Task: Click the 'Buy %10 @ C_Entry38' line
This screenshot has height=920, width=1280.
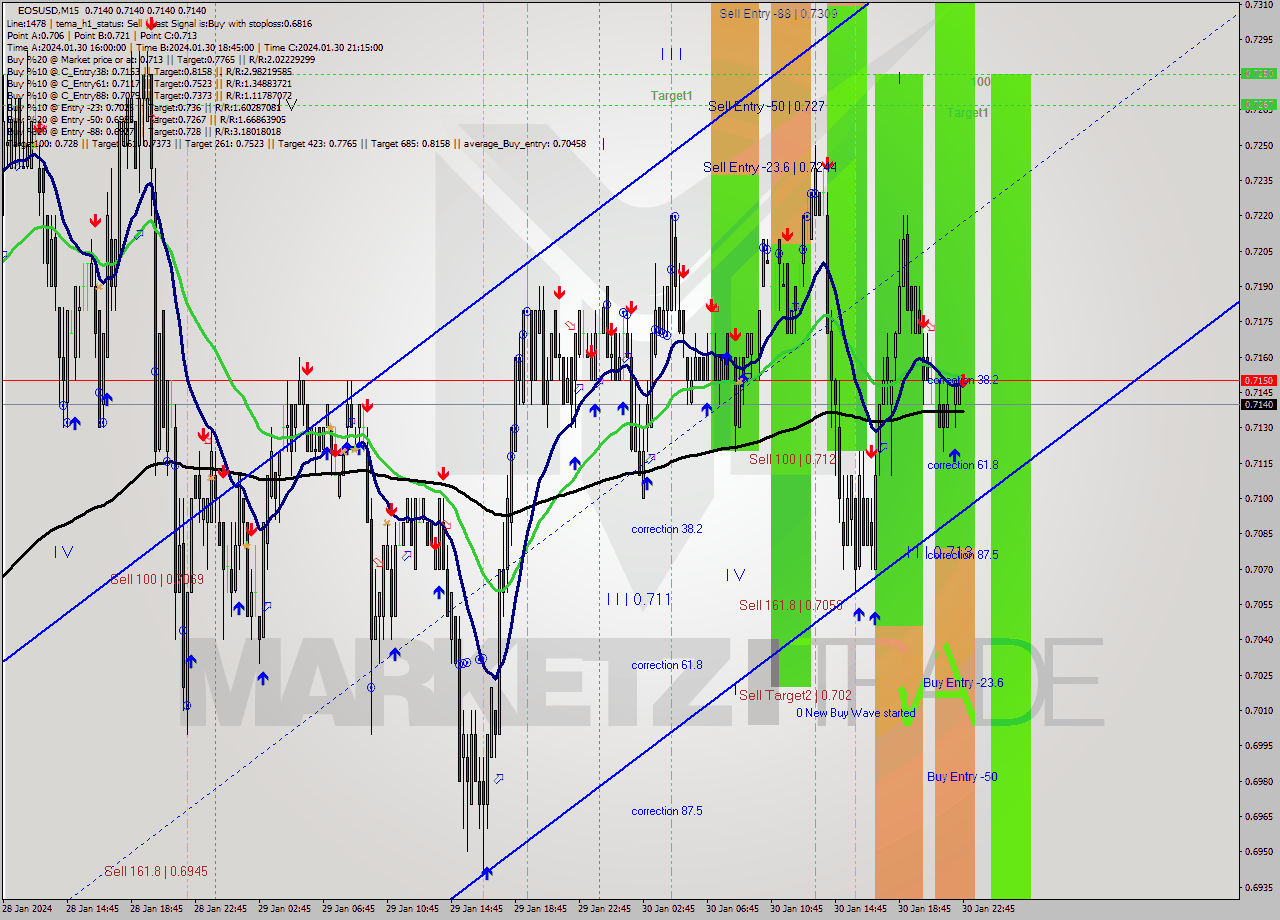Action: [x=149, y=71]
